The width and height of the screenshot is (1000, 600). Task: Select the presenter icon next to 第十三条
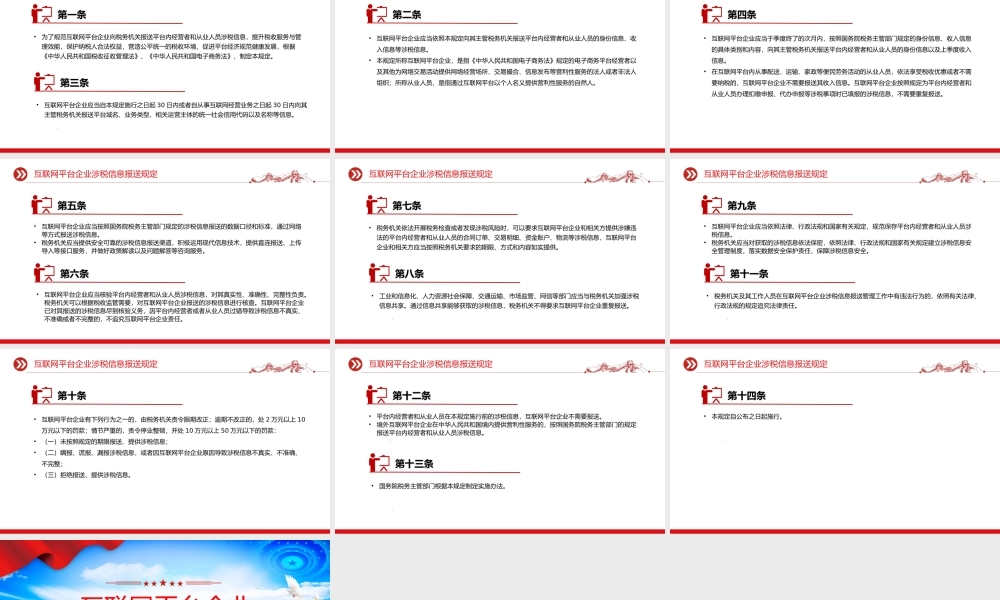click(377, 463)
